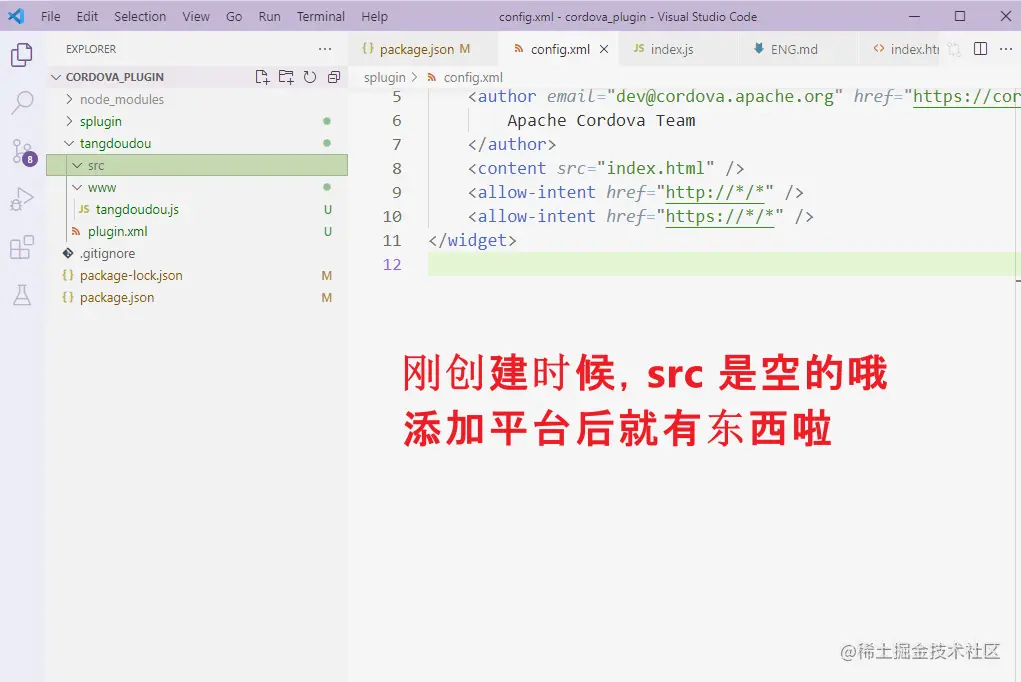The image size is (1021, 682).
Task: Click the VS Code logo icon
Action: [x=16, y=16]
